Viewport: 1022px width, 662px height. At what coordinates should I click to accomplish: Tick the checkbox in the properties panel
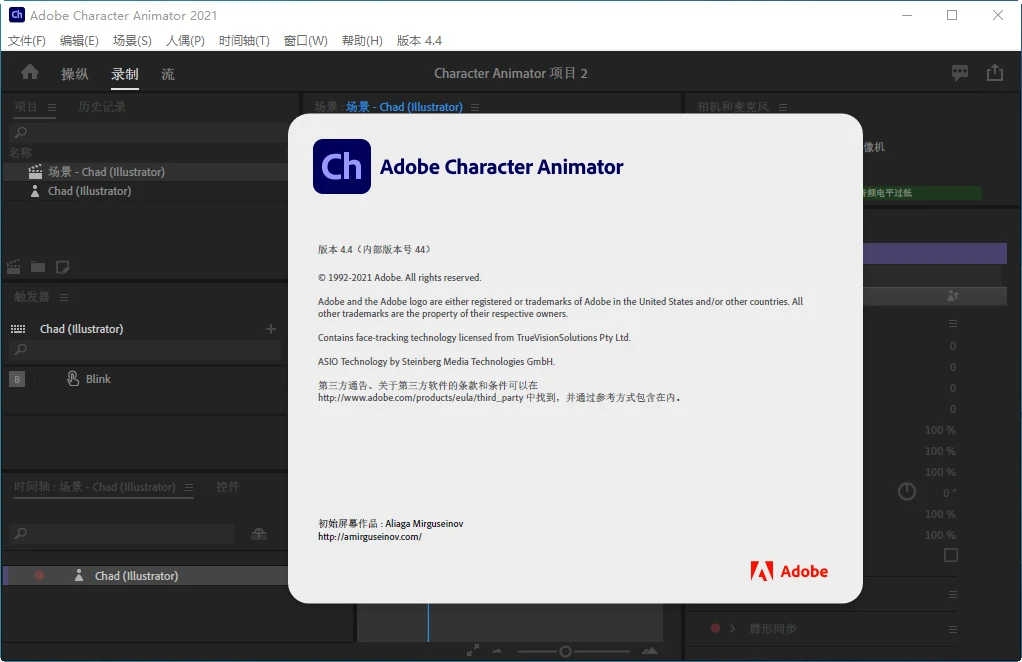pyautogui.click(x=950, y=555)
